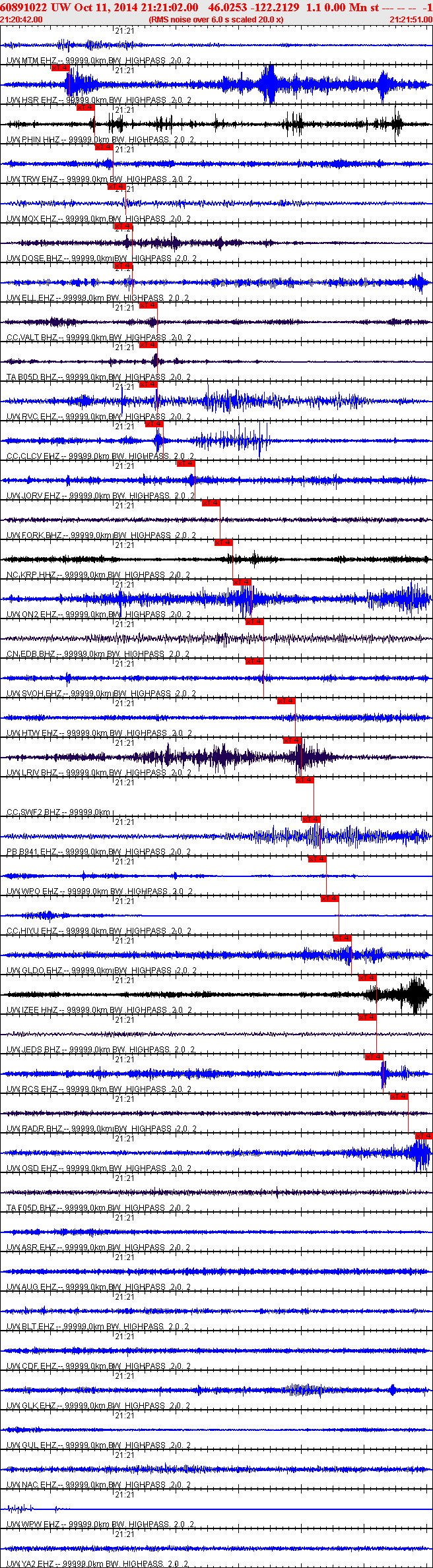Select the xT 4 pick flag between UW.MTM and UW.HSR labels

(60, 68)
